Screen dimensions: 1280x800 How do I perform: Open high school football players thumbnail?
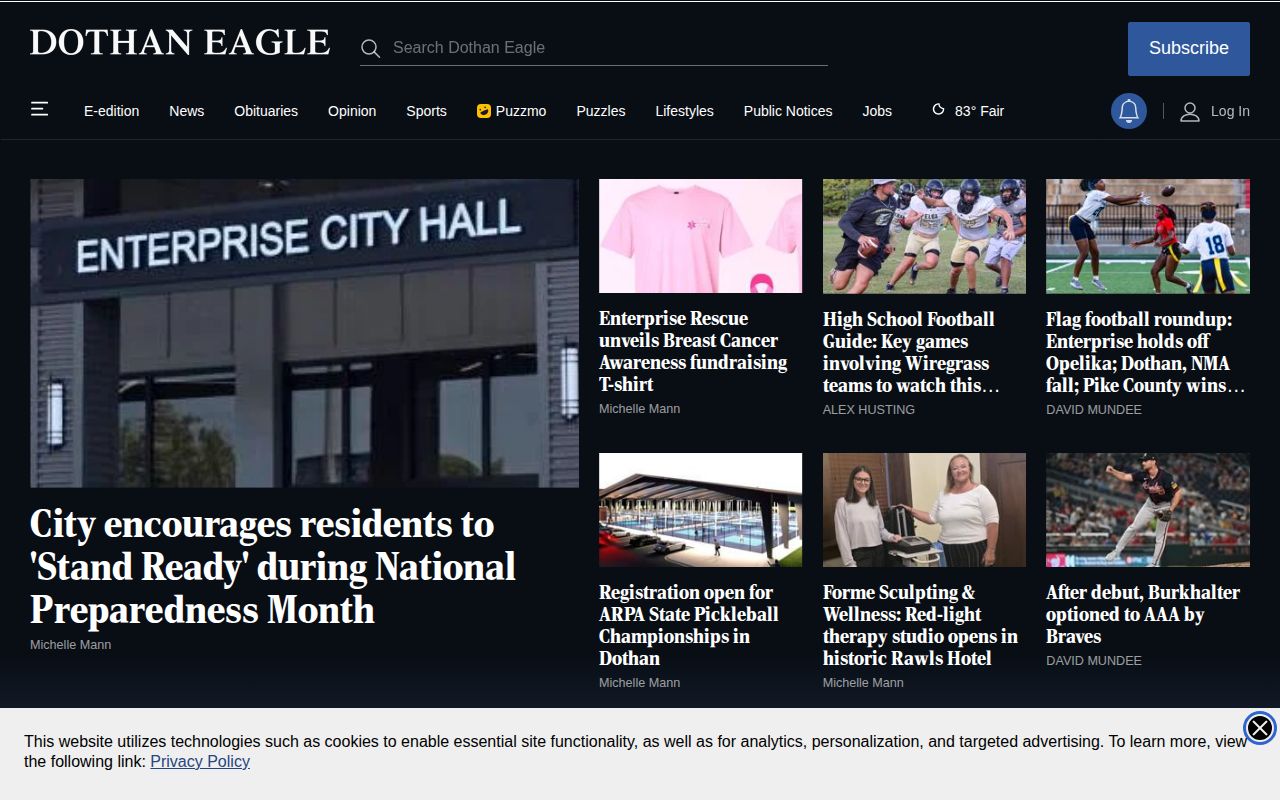(924, 236)
